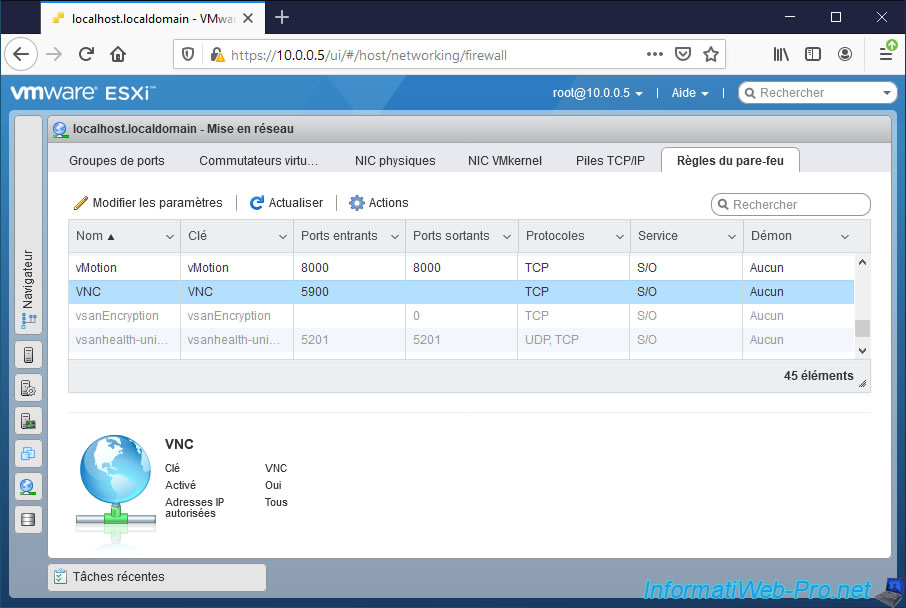Expand the Navigateur panel
This screenshot has height=608, width=906.
28,290
